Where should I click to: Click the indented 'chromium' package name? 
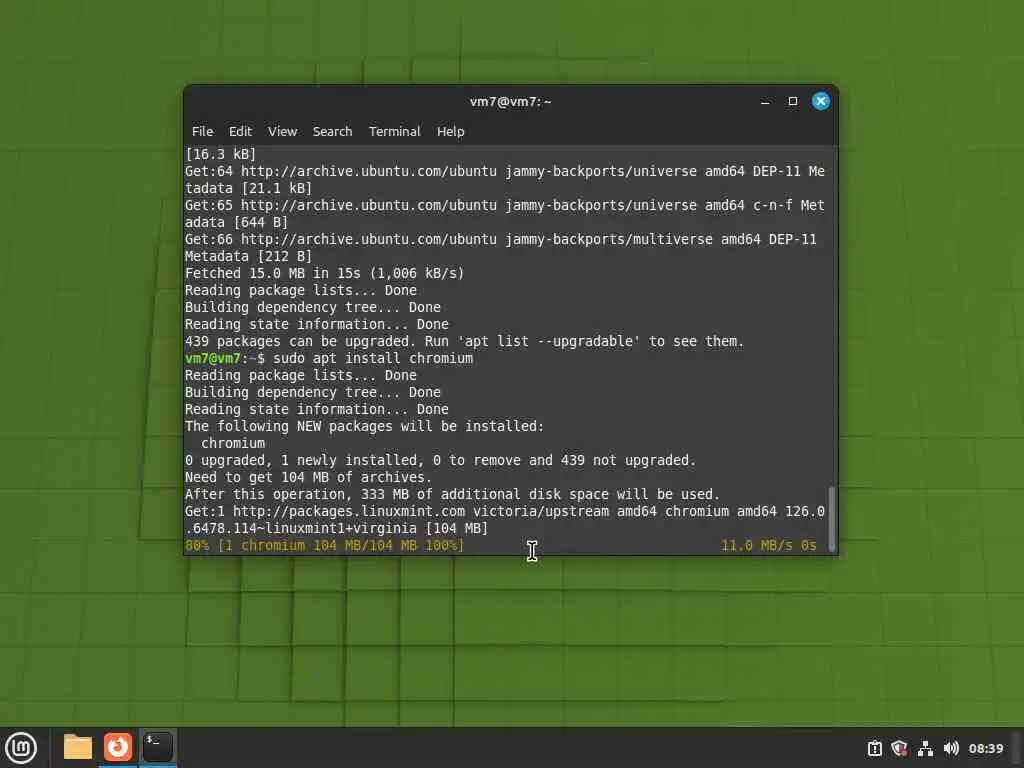(x=233, y=443)
